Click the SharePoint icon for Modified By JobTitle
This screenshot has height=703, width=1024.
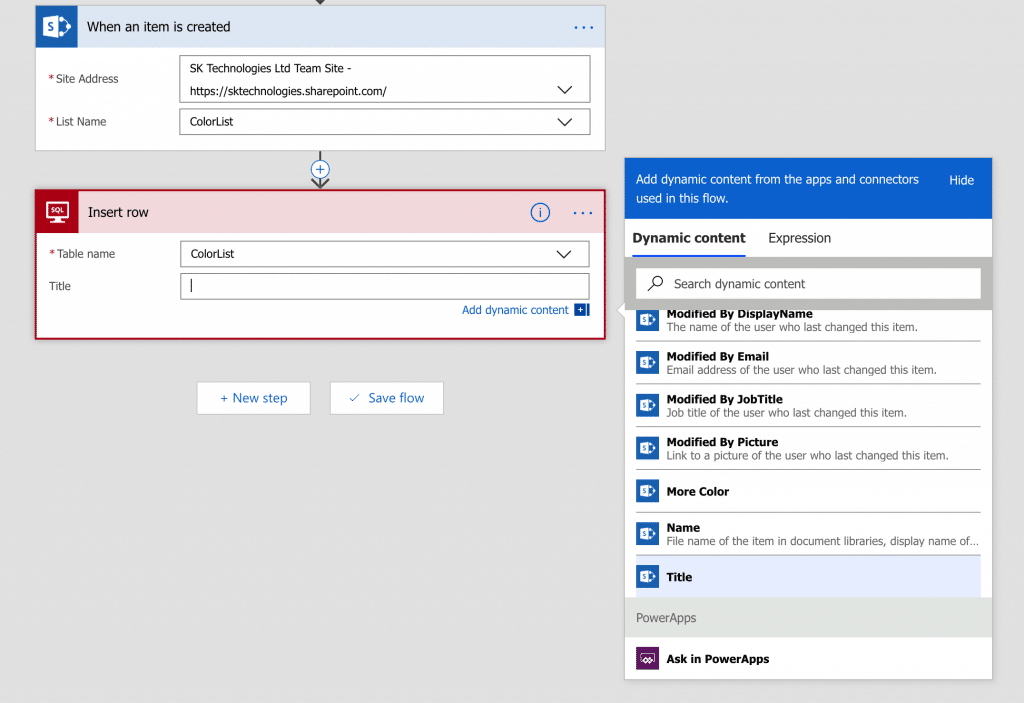click(647, 405)
